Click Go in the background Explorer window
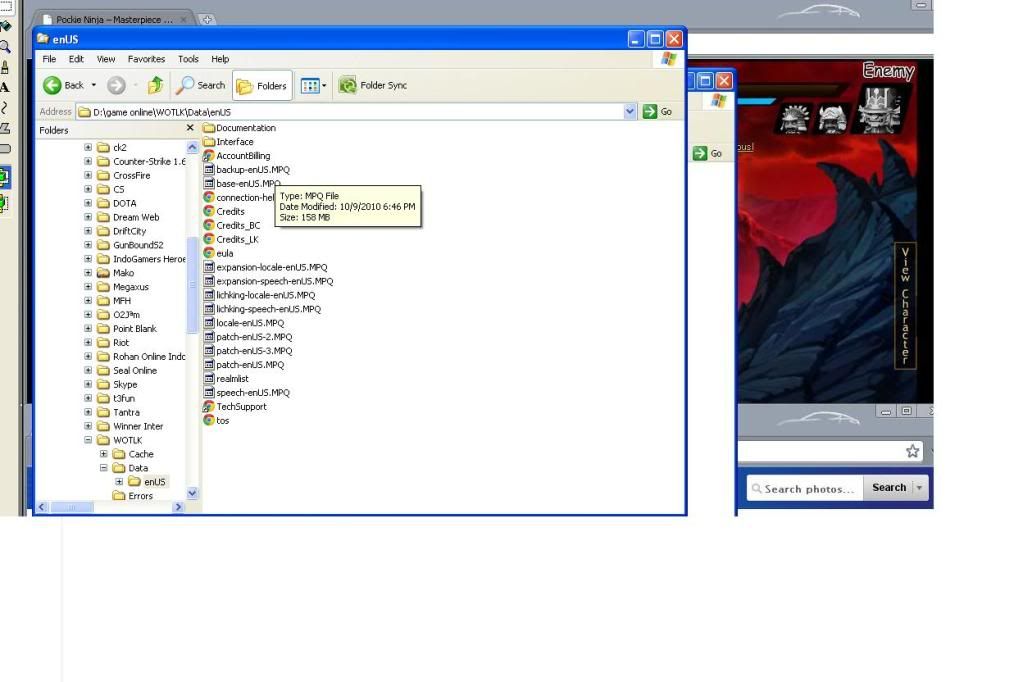Viewport: 1023px width, 682px height. click(x=708, y=153)
